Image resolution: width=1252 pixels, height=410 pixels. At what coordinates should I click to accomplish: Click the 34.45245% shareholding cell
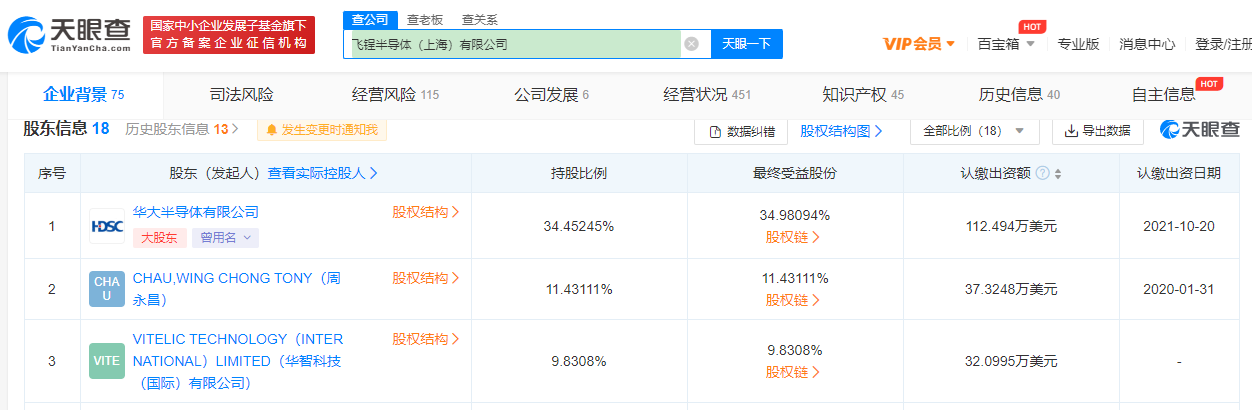tap(578, 226)
